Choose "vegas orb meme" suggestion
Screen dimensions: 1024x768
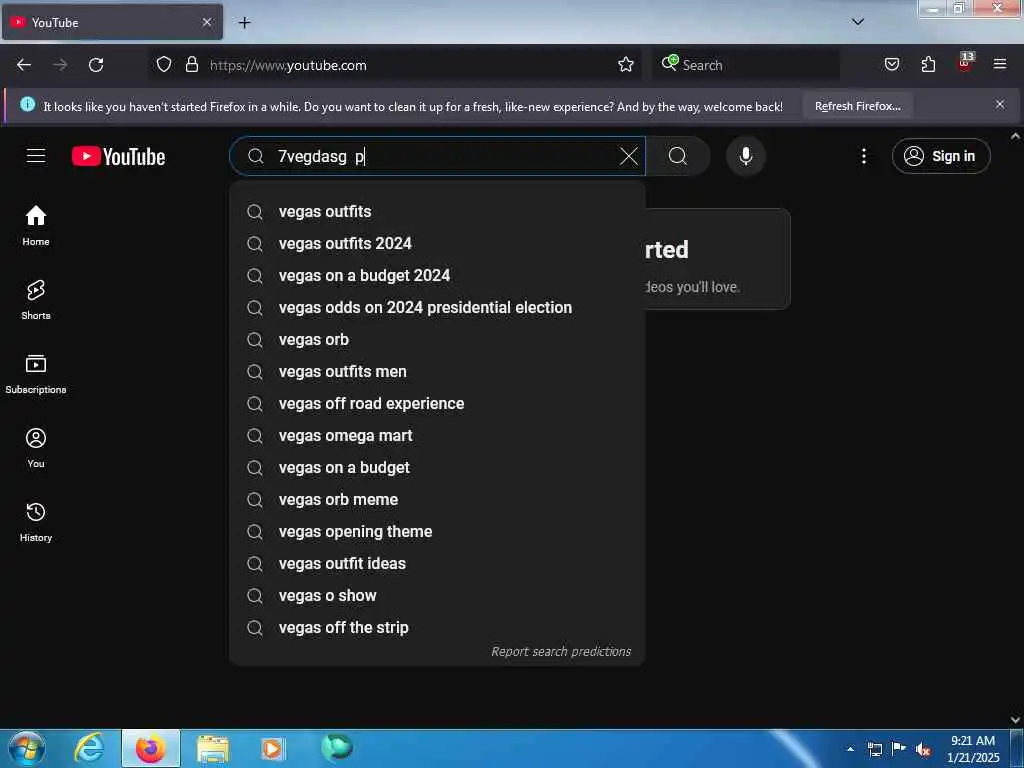click(x=437, y=500)
